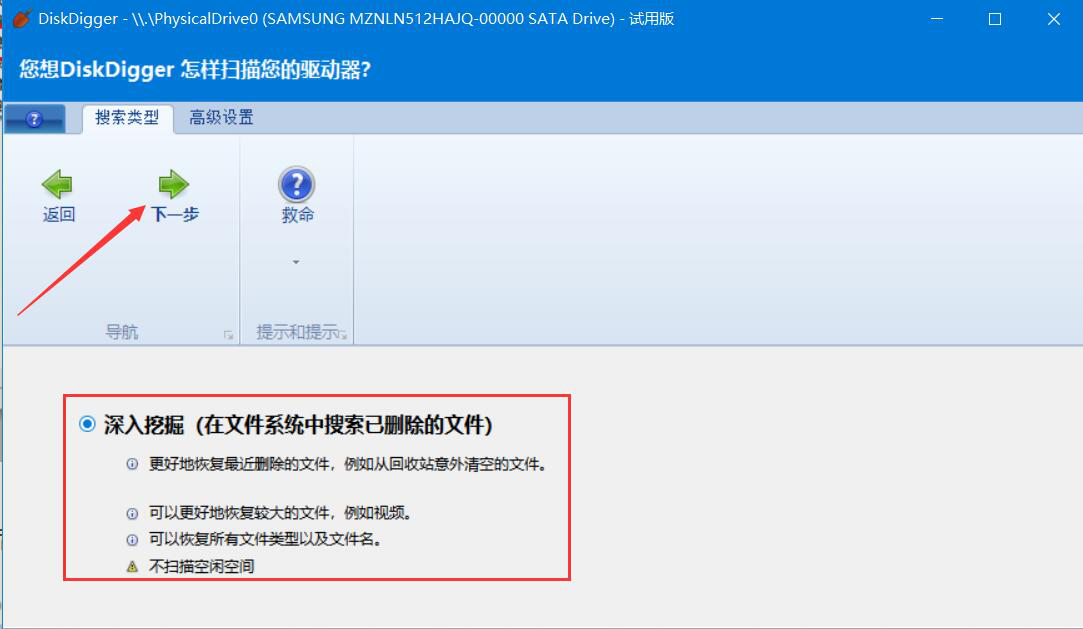The height and width of the screenshot is (629, 1083).
Task: Switch to the 搜索类型 tab
Action: [127, 118]
